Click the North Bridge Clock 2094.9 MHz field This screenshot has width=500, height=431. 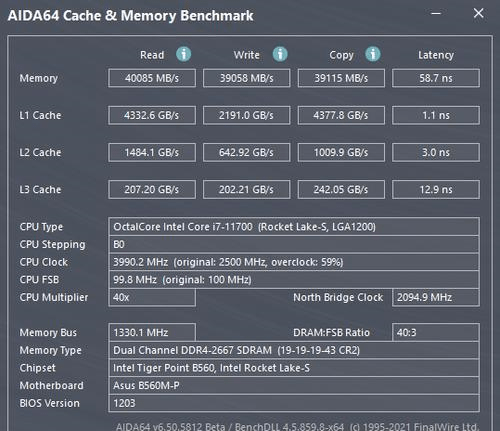point(436,297)
